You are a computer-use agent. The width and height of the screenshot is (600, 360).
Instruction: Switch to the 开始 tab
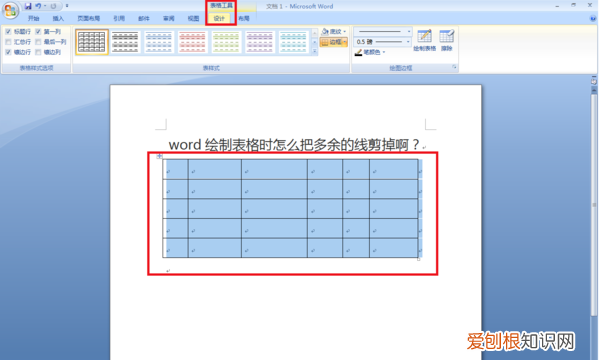(x=33, y=18)
